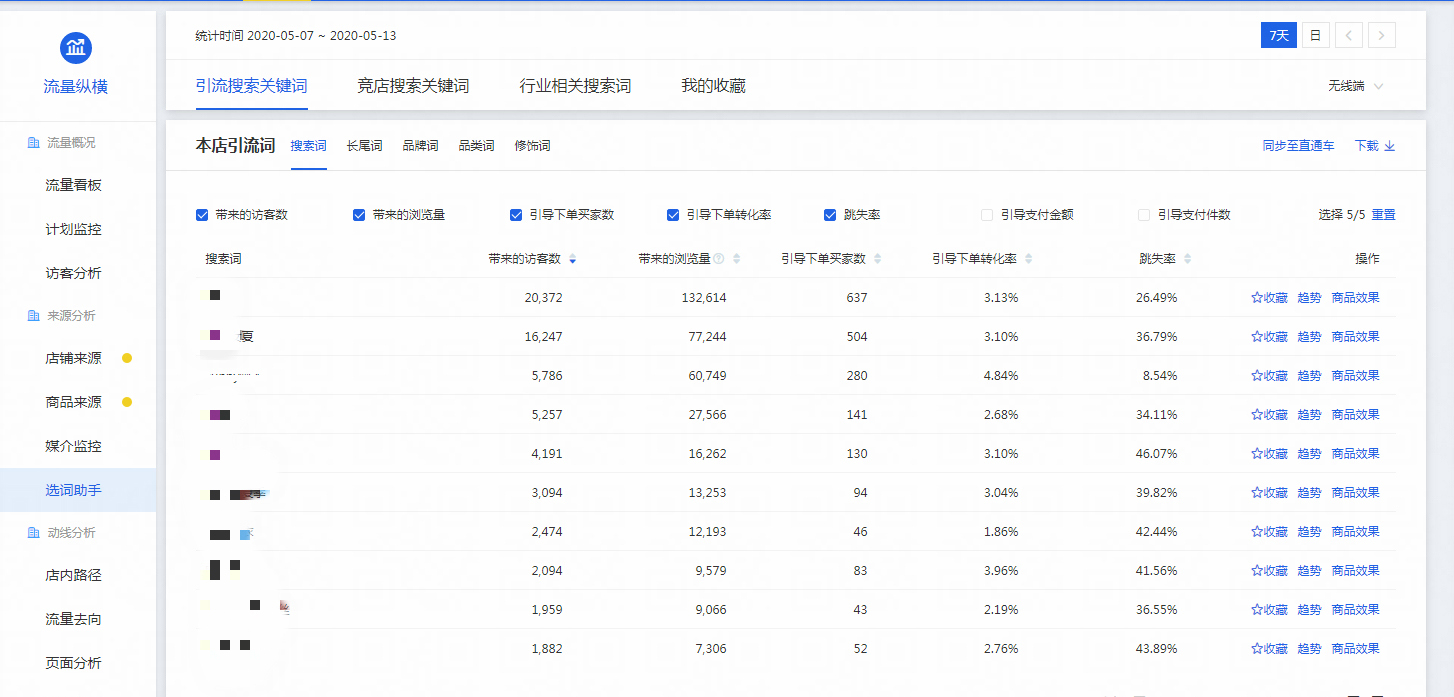Sort by 带来的浏览量 column arrows

tap(737, 259)
